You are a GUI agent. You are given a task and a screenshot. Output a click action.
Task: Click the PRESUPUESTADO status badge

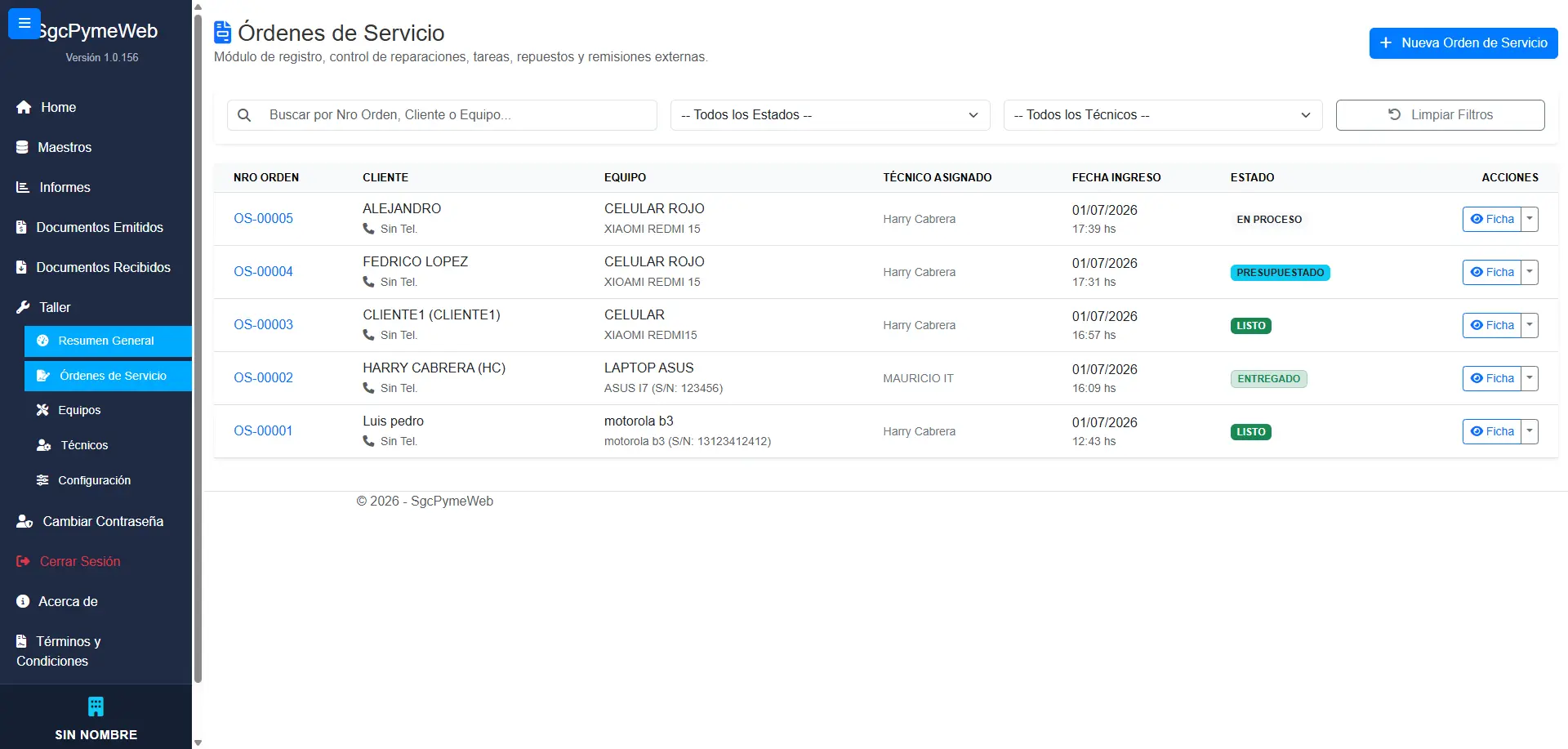pos(1280,273)
